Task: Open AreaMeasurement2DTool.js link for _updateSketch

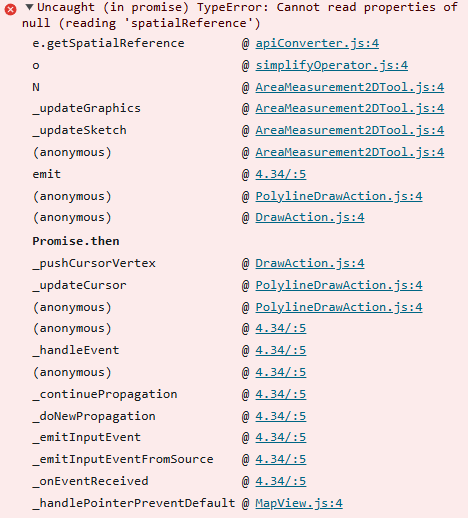Action: click(x=350, y=130)
